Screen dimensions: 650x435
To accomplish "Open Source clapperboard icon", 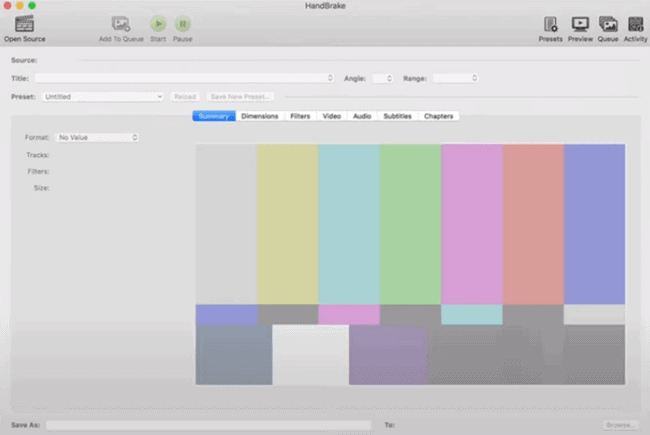I will (x=24, y=24).
